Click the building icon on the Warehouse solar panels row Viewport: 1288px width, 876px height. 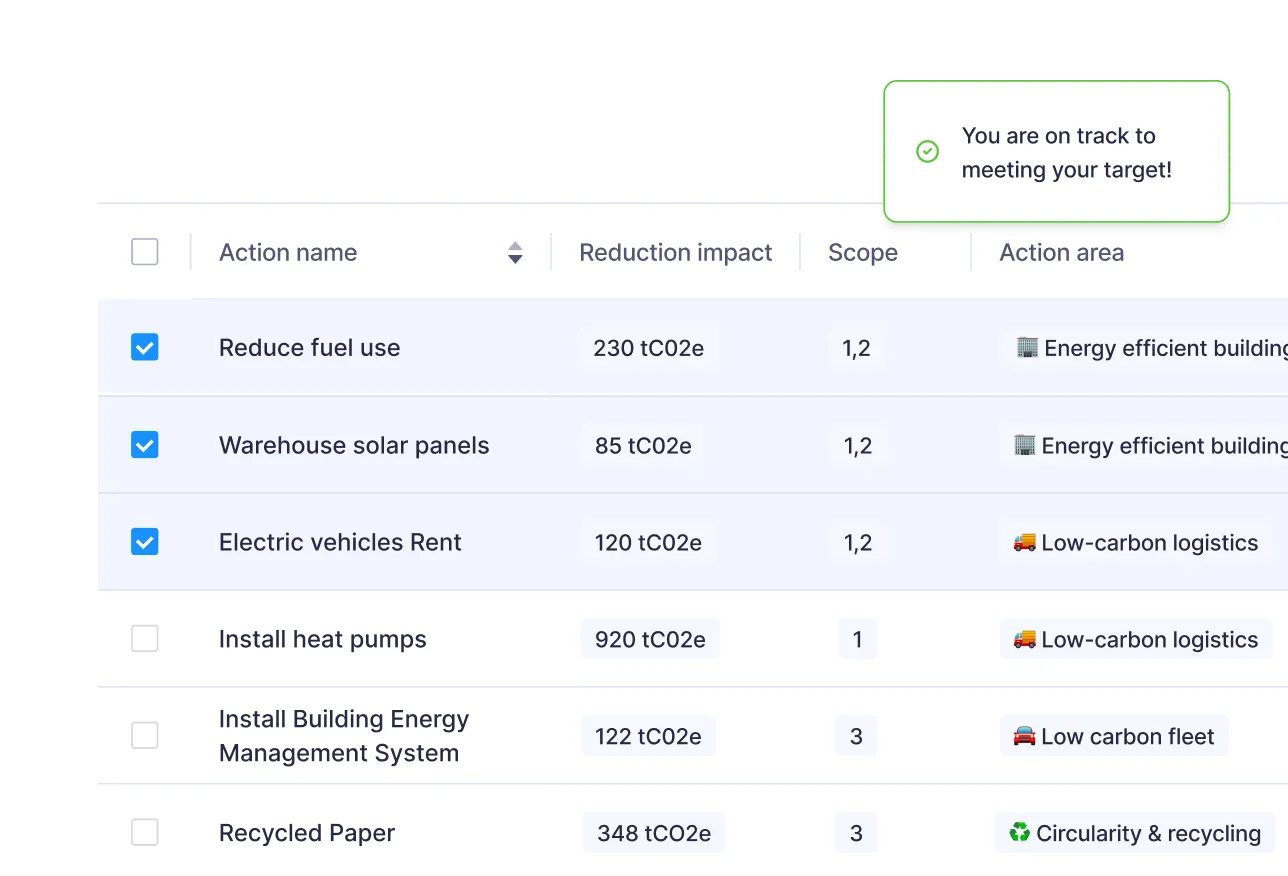[x=1027, y=445]
